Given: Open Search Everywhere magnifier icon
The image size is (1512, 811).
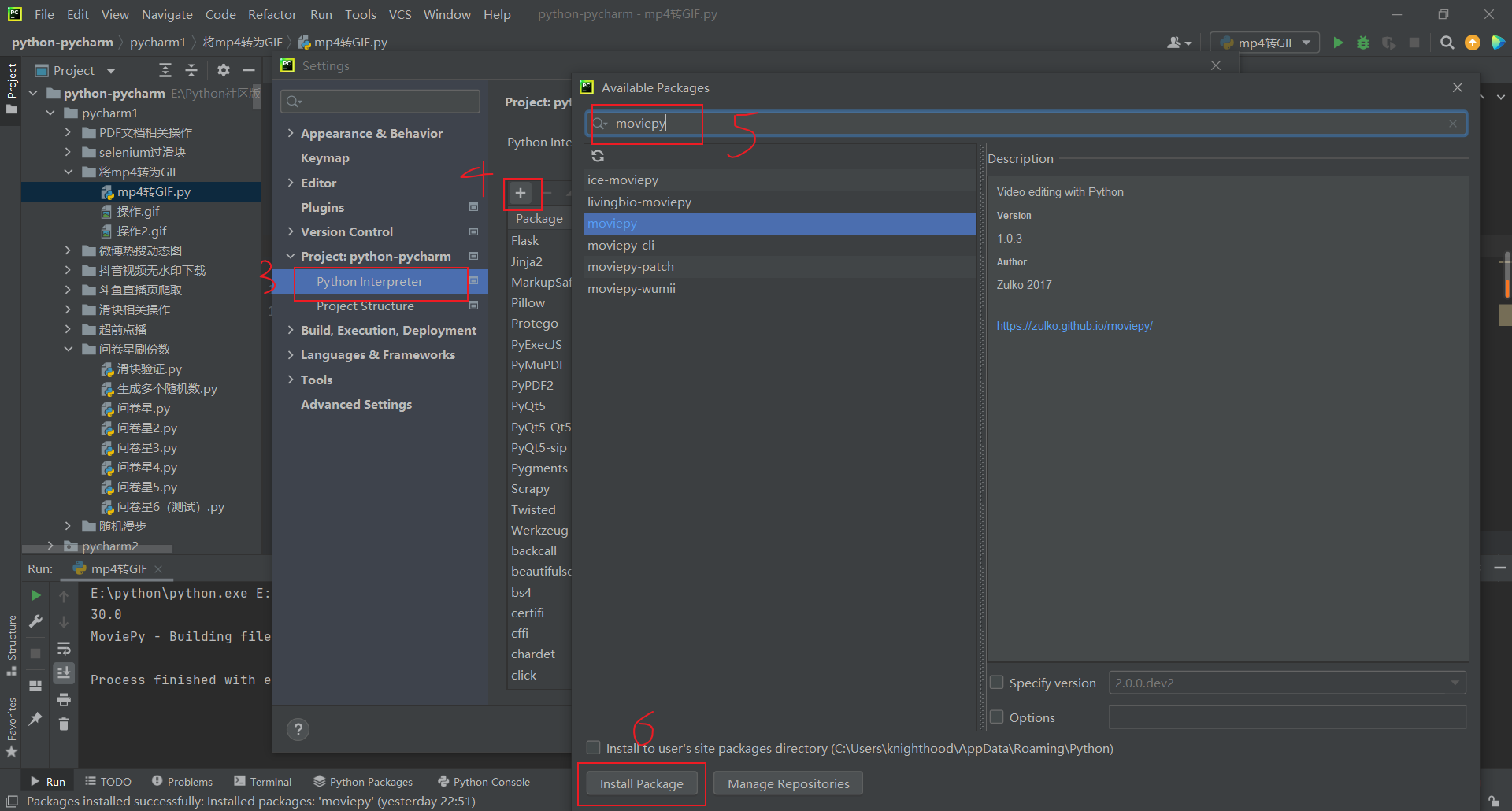Looking at the screenshot, I should click(1447, 43).
